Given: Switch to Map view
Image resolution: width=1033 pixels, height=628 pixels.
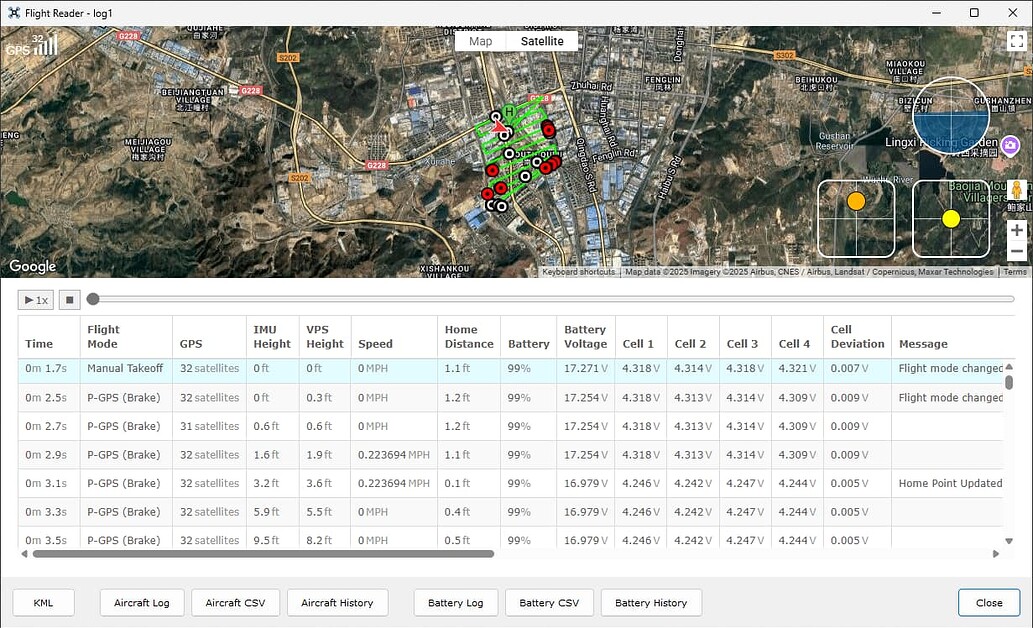Looking at the screenshot, I should point(480,41).
